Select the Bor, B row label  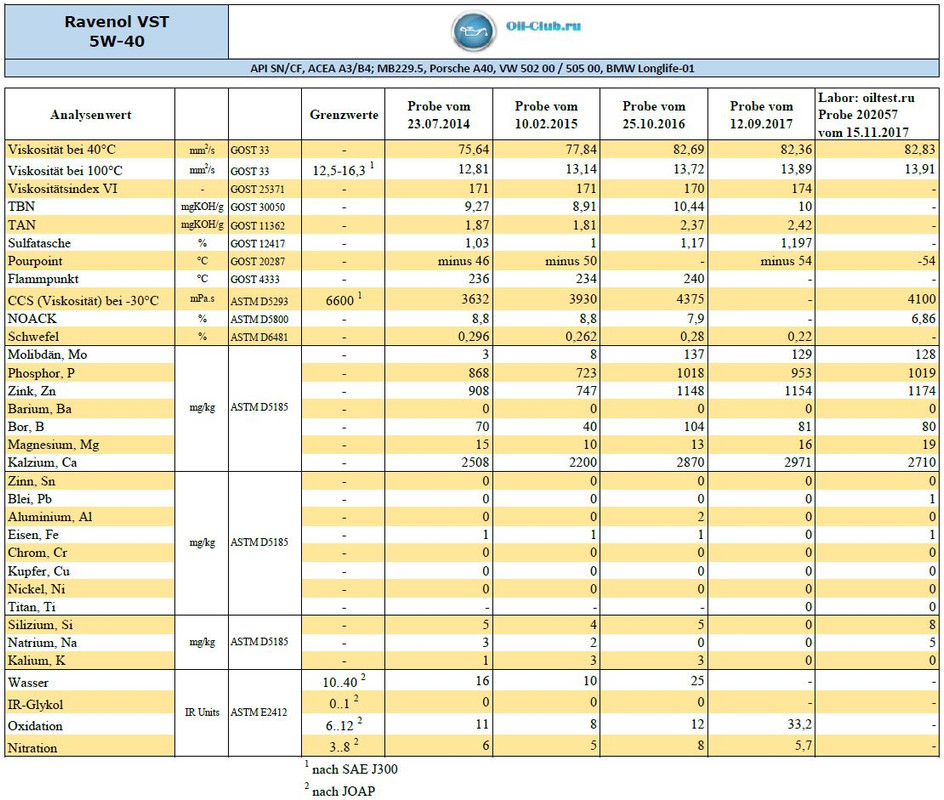[x=25, y=426]
